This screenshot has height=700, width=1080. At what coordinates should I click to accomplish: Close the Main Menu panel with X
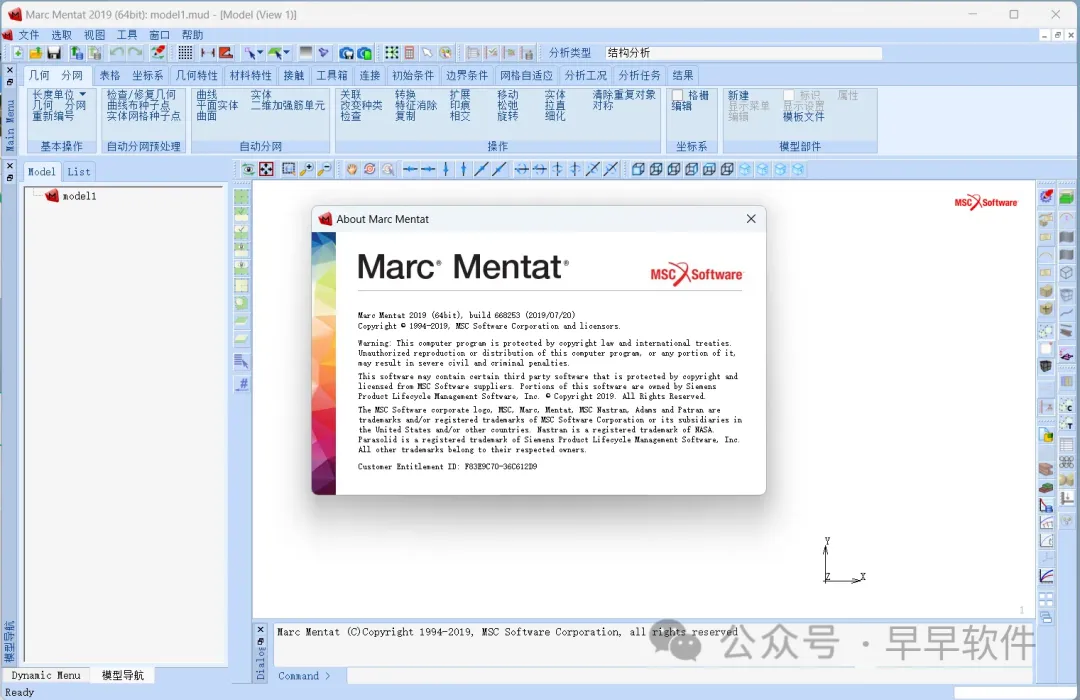pyautogui.click(x=10, y=70)
